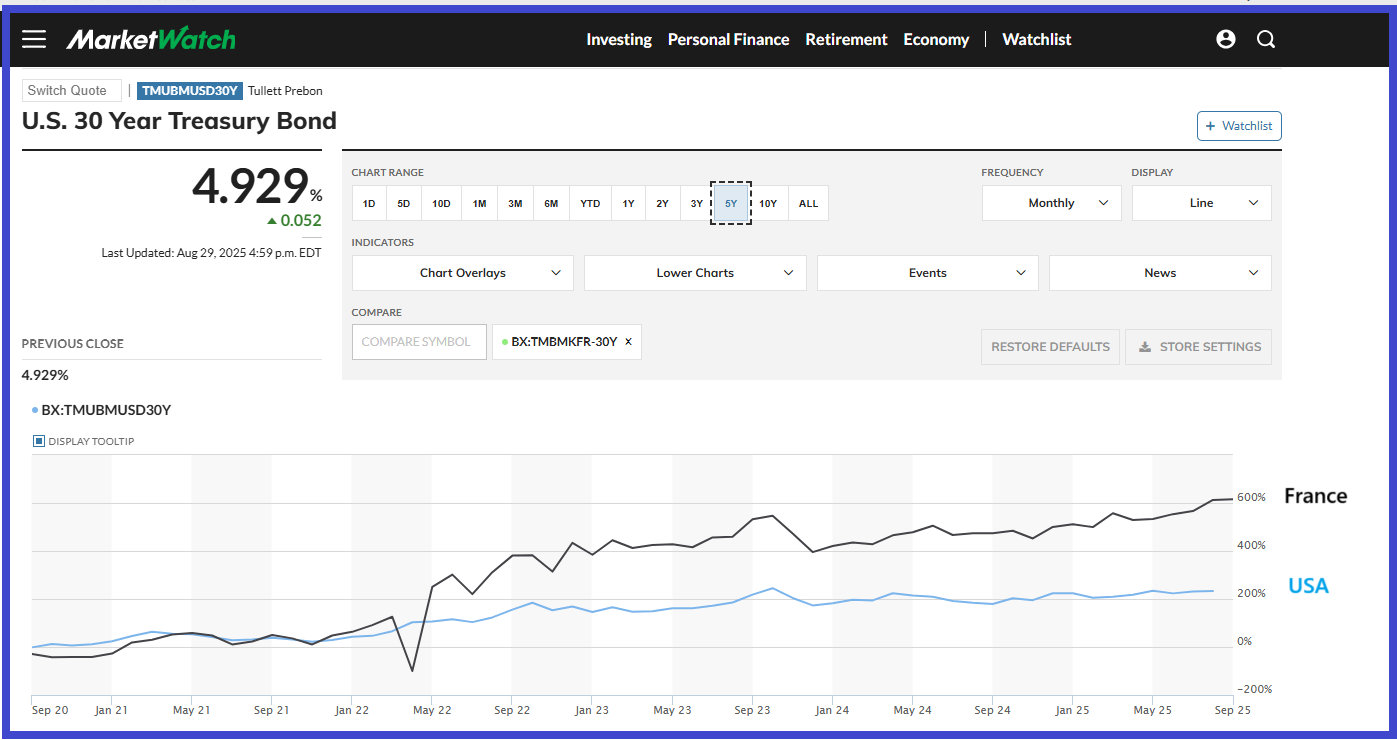1397x740 pixels.
Task: Open the Display Line dropdown
Action: tap(1201, 203)
